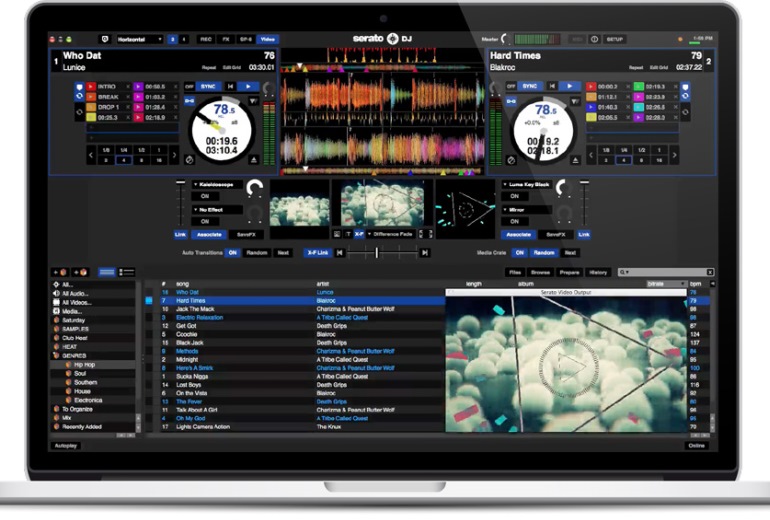Image resolution: width=770 pixels, height=520 pixels.
Task: Trigger the purple 00:58.5 cue on deck 1
Action: click(138, 86)
